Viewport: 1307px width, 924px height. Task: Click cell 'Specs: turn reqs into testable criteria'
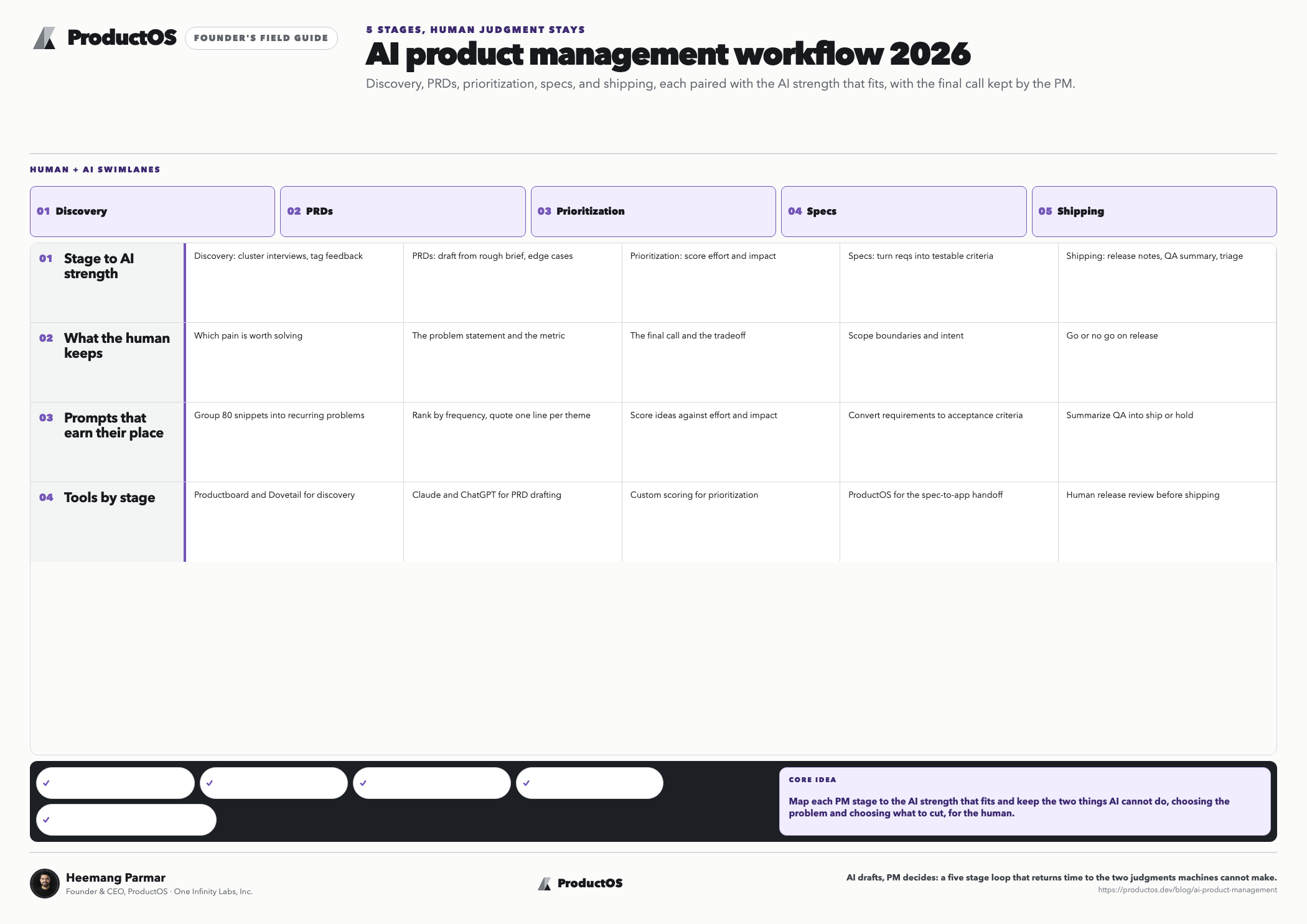949,282
